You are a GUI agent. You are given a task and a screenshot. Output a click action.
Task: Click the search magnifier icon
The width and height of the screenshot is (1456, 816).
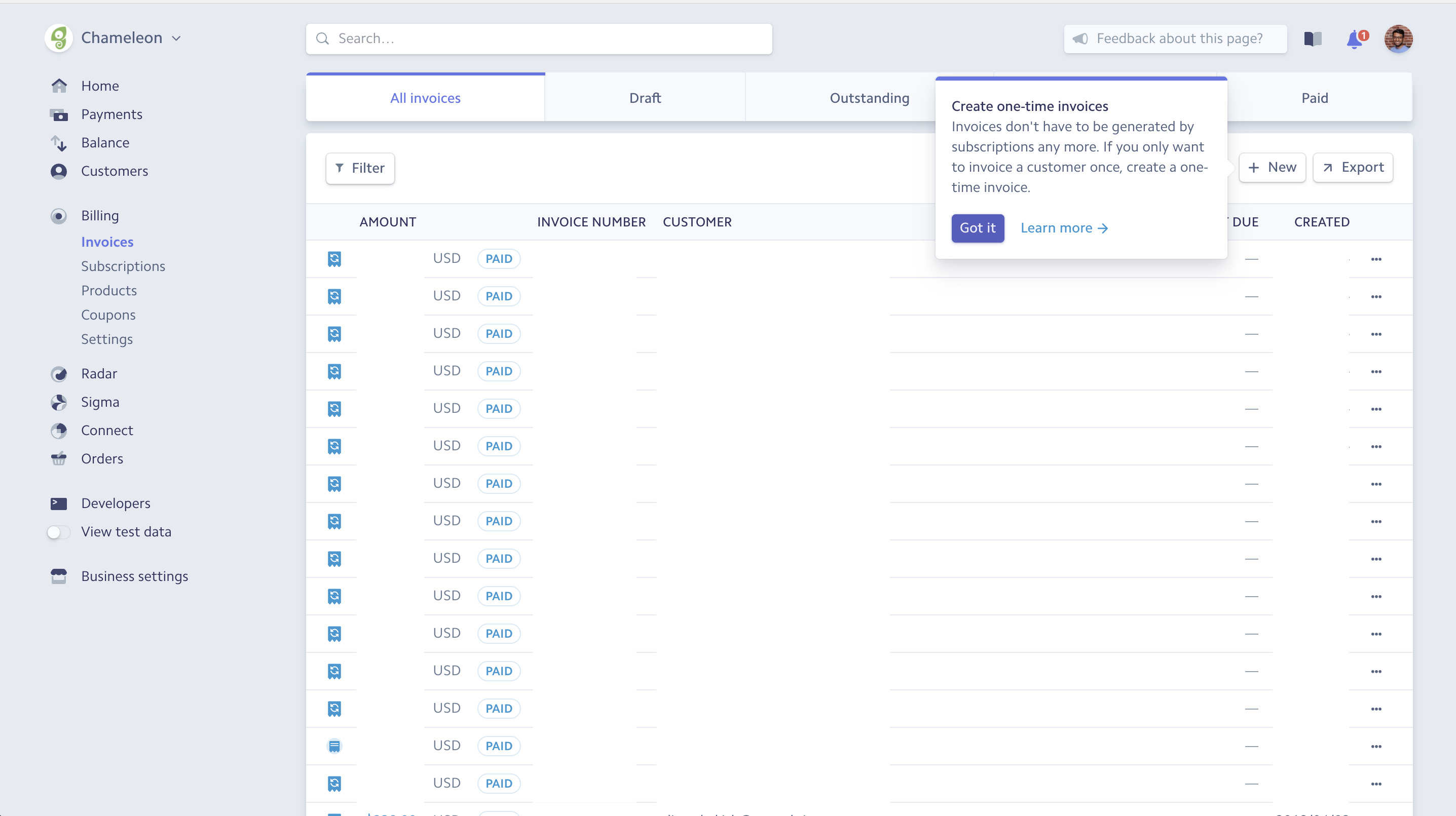point(322,38)
